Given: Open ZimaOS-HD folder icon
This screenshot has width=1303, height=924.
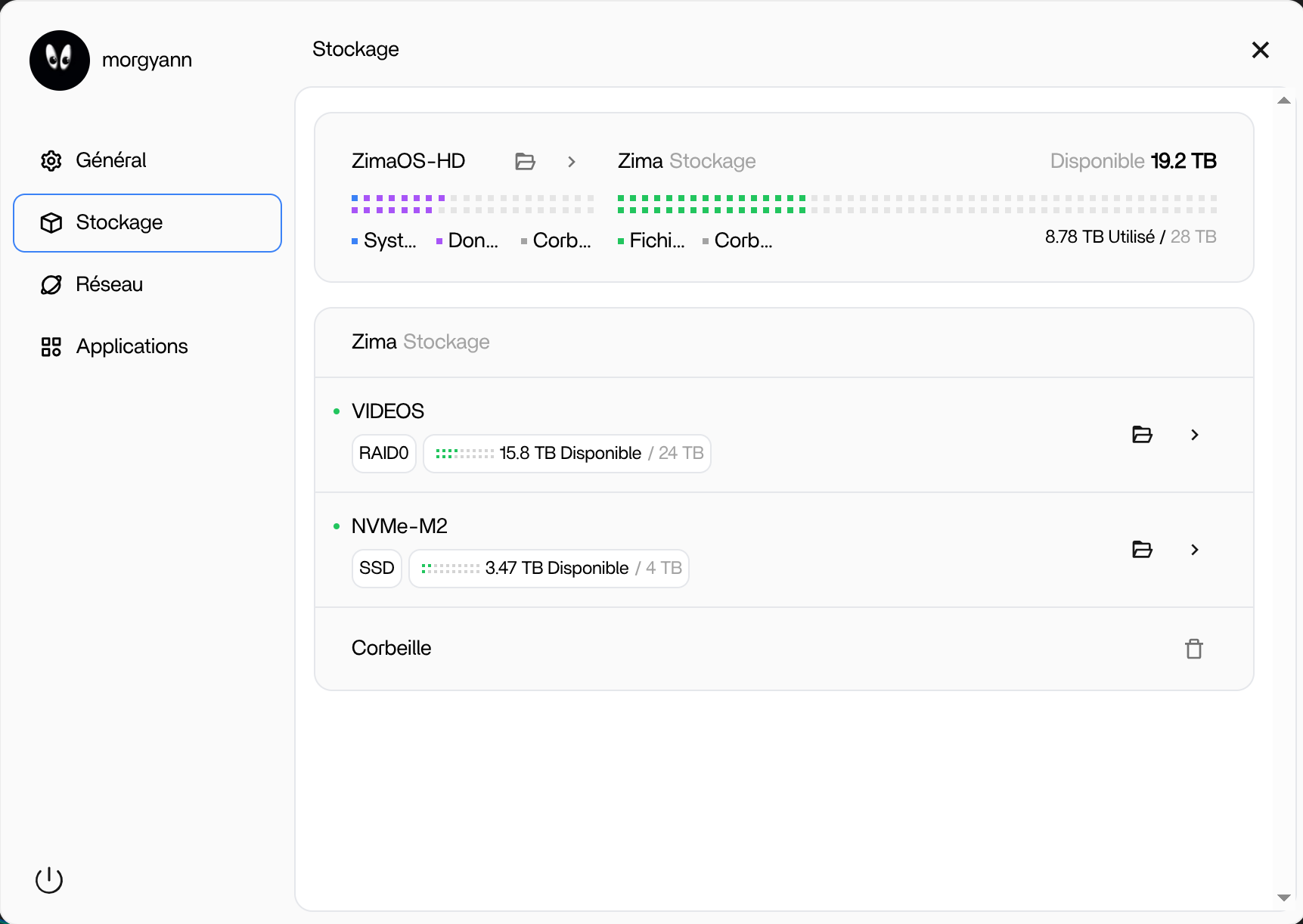Looking at the screenshot, I should 525,161.
